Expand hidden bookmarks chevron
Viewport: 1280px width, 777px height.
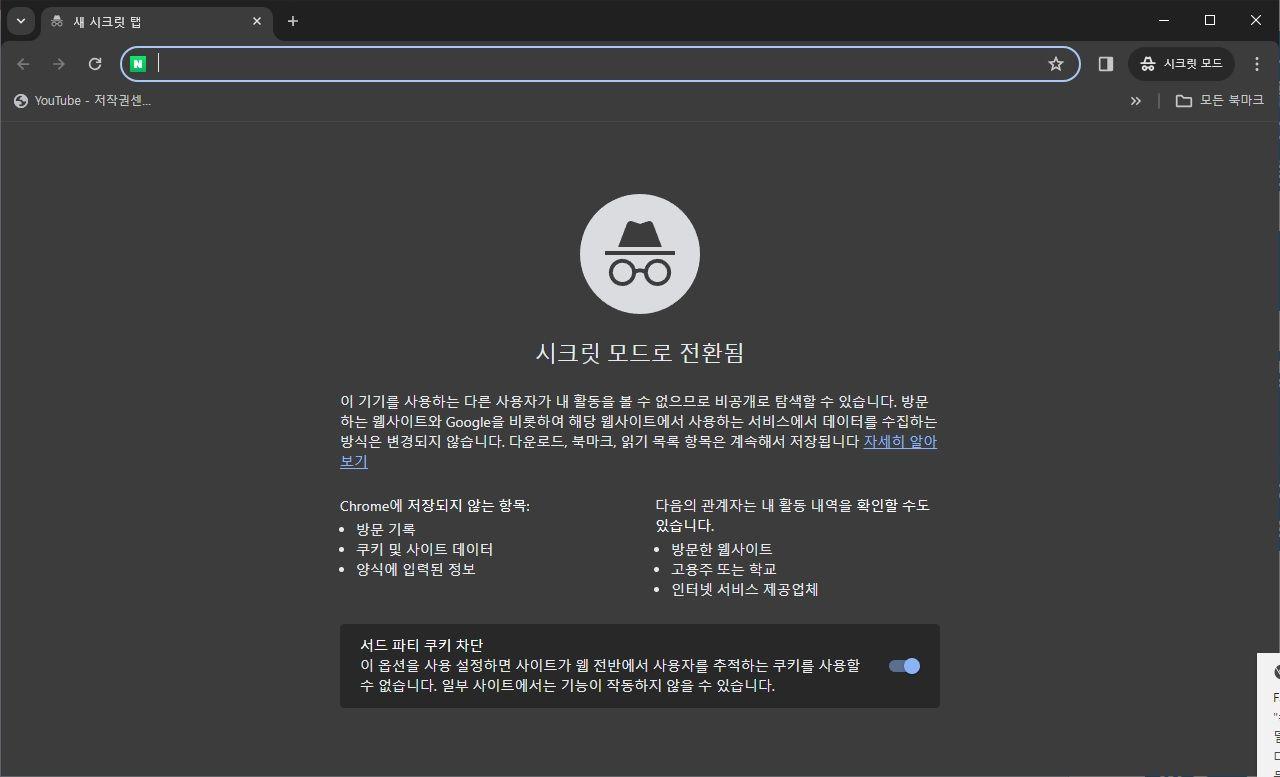point(1135,101)
